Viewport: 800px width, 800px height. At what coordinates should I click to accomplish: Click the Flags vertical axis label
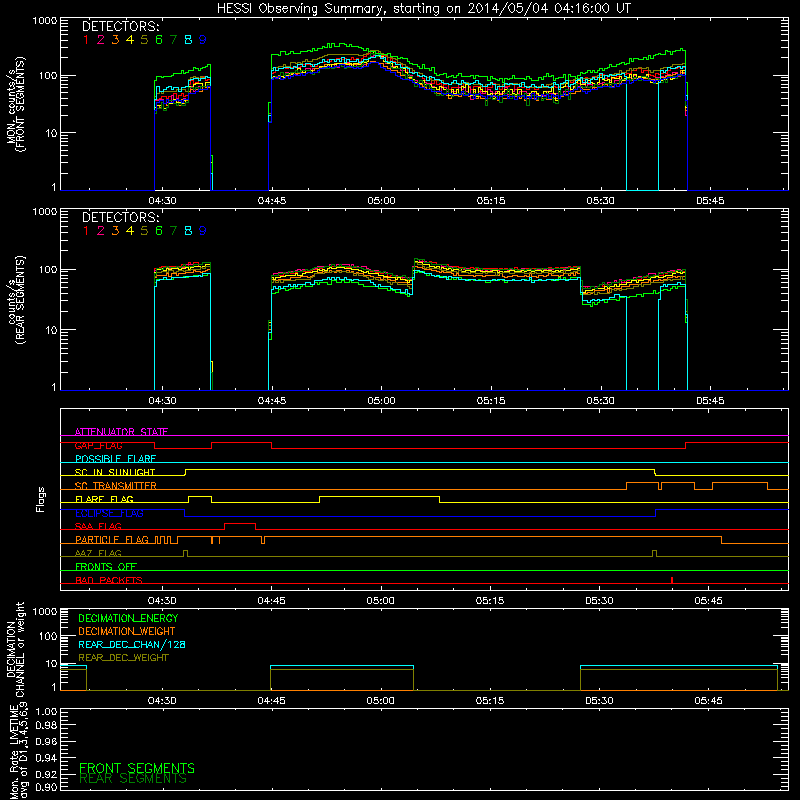tap(41, 499)
